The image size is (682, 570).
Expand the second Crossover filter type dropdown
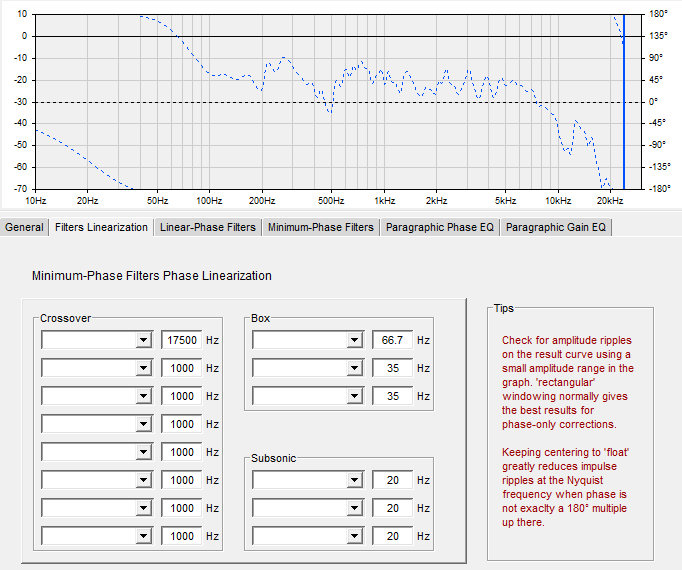tap(97, 368)
